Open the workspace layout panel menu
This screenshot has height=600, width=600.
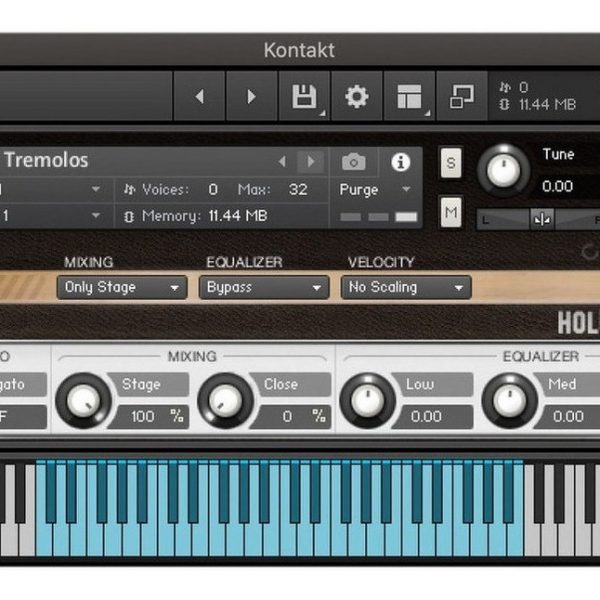pyautogui.click(x=409, y=96)
